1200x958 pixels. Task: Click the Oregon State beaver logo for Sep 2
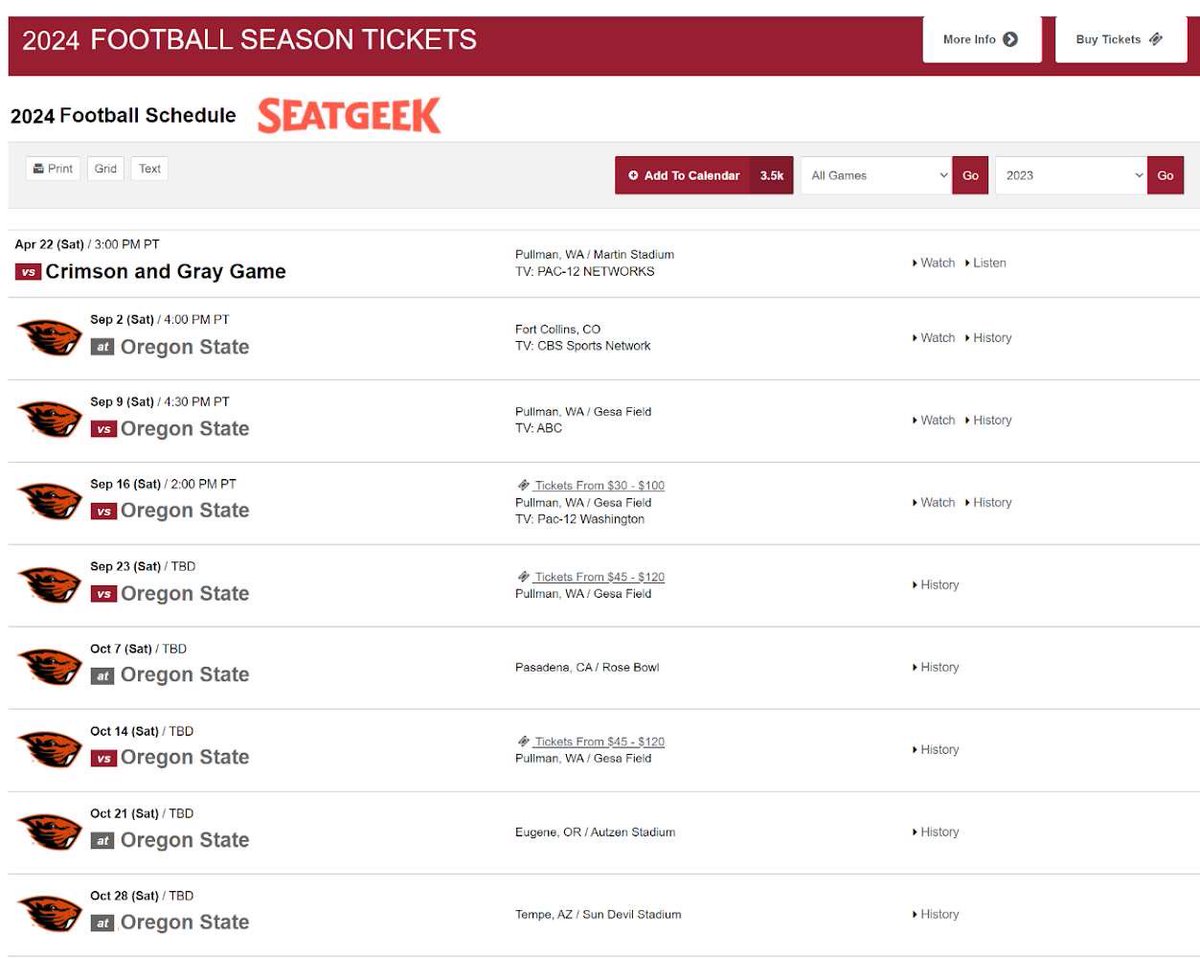coord(49,338)
